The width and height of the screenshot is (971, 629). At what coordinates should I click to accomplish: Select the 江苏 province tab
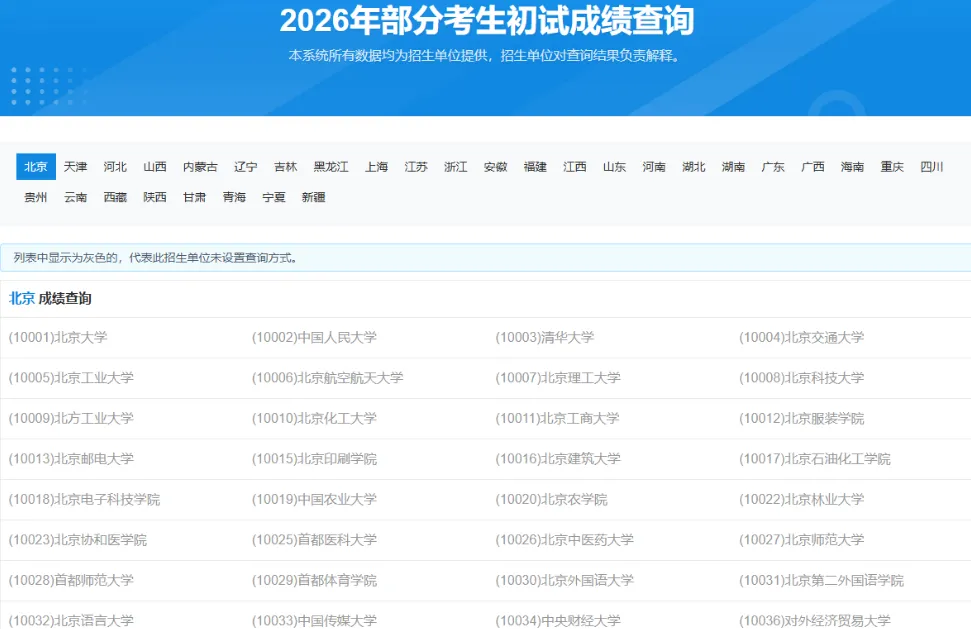click(416, 167)
